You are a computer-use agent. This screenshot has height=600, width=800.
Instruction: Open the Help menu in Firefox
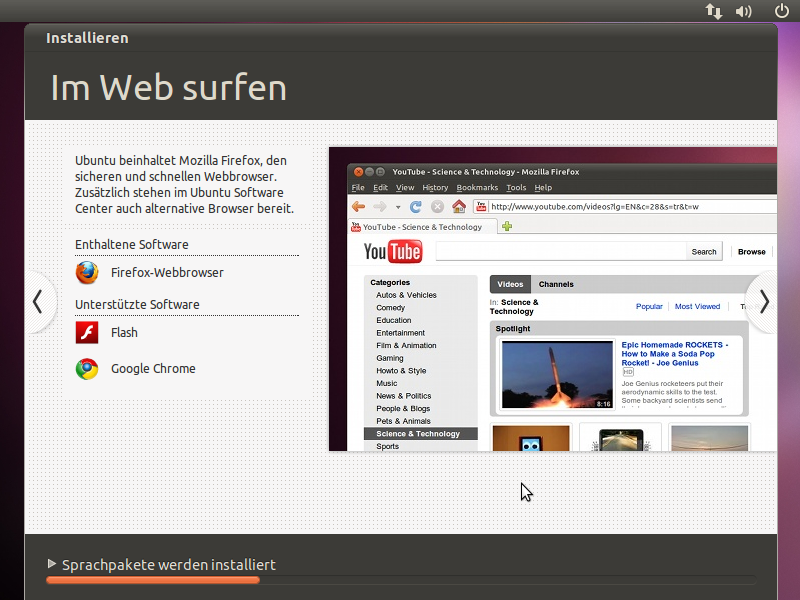click(x=543, y=188)
